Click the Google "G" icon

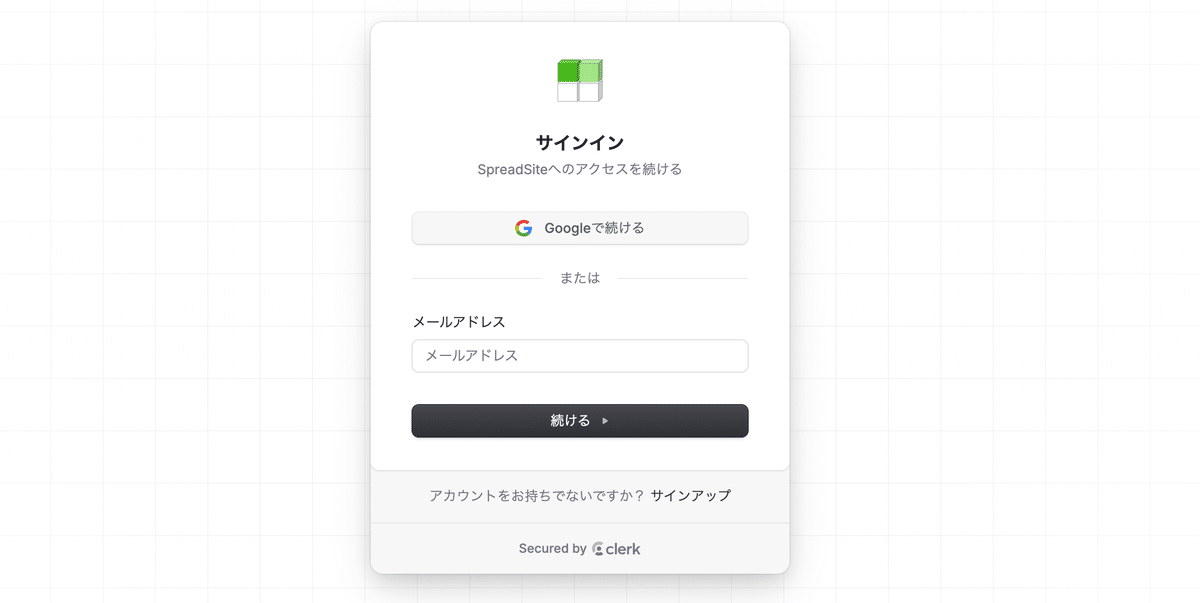click(524, 228)
